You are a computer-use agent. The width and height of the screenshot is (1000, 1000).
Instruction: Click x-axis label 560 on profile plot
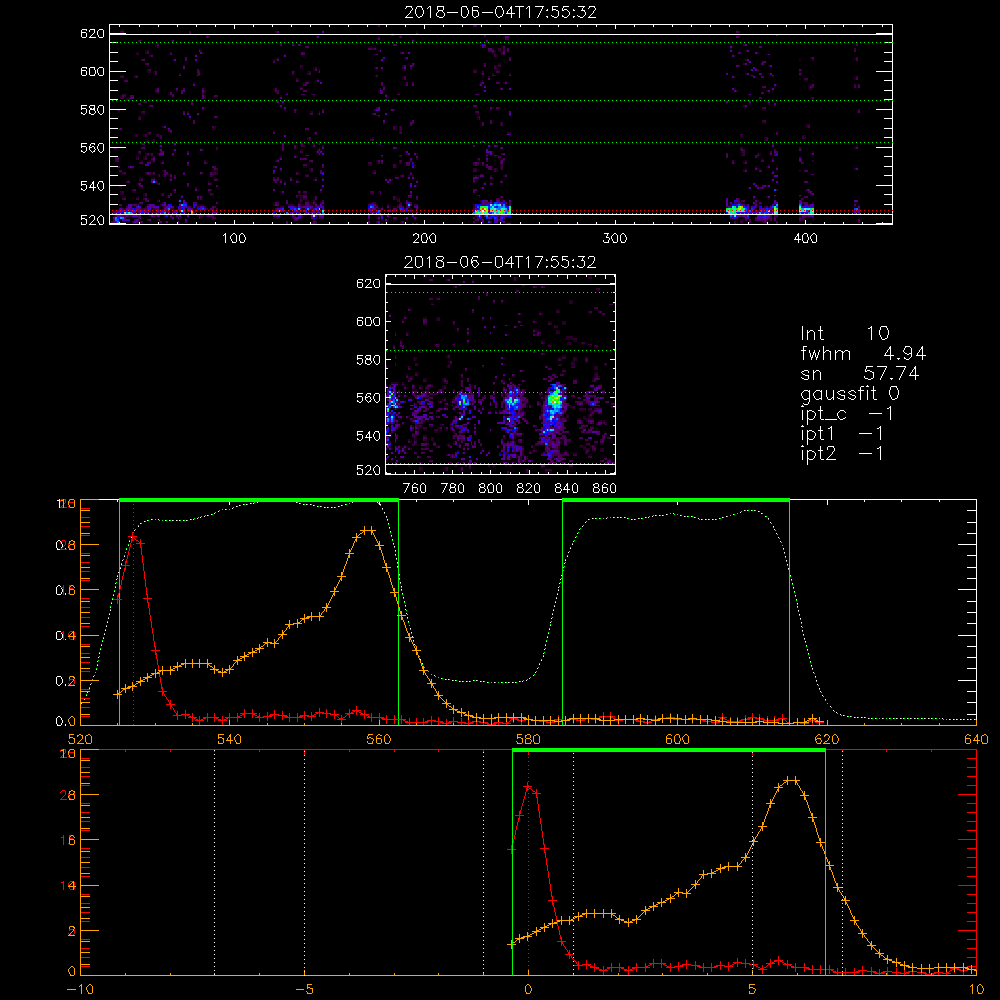coord(379,739)
